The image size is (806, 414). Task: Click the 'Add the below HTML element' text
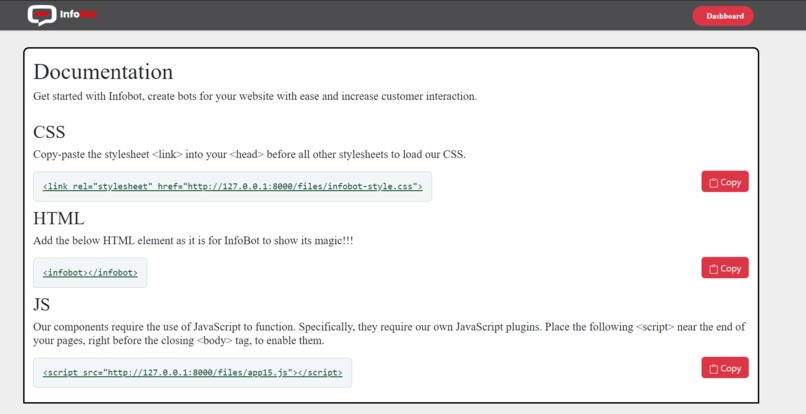click(193, 241)
